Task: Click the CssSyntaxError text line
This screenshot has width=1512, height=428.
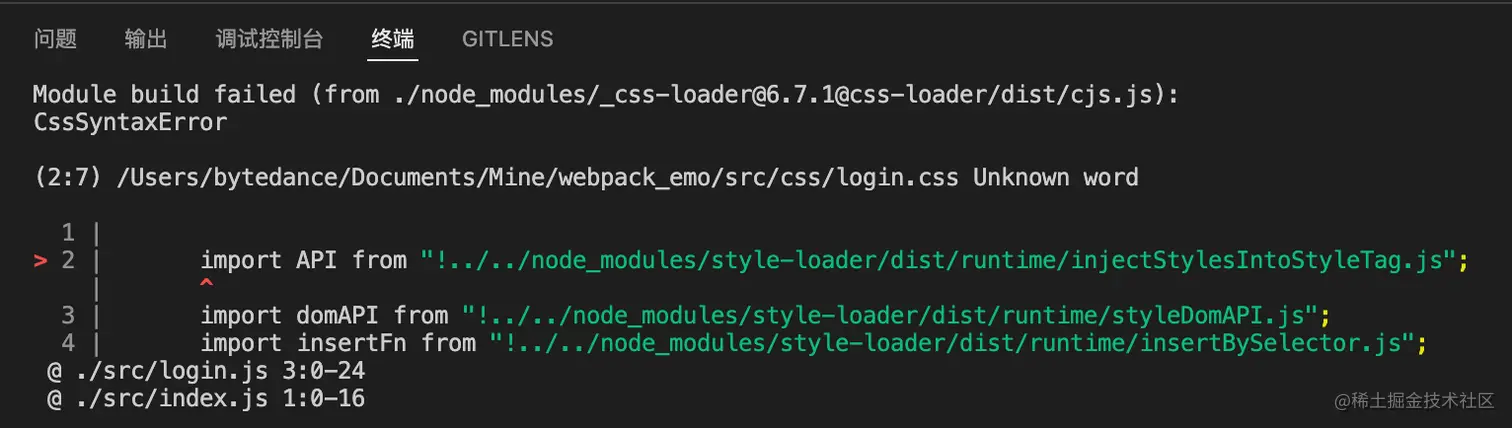Action: (130, 123)
